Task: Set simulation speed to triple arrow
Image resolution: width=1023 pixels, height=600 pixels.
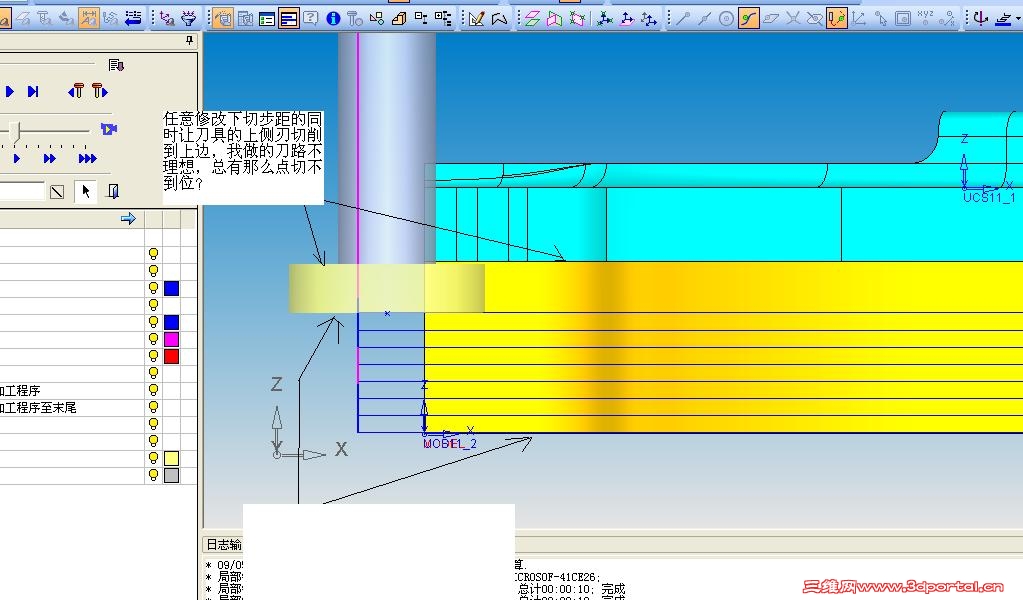Action: 87,158
